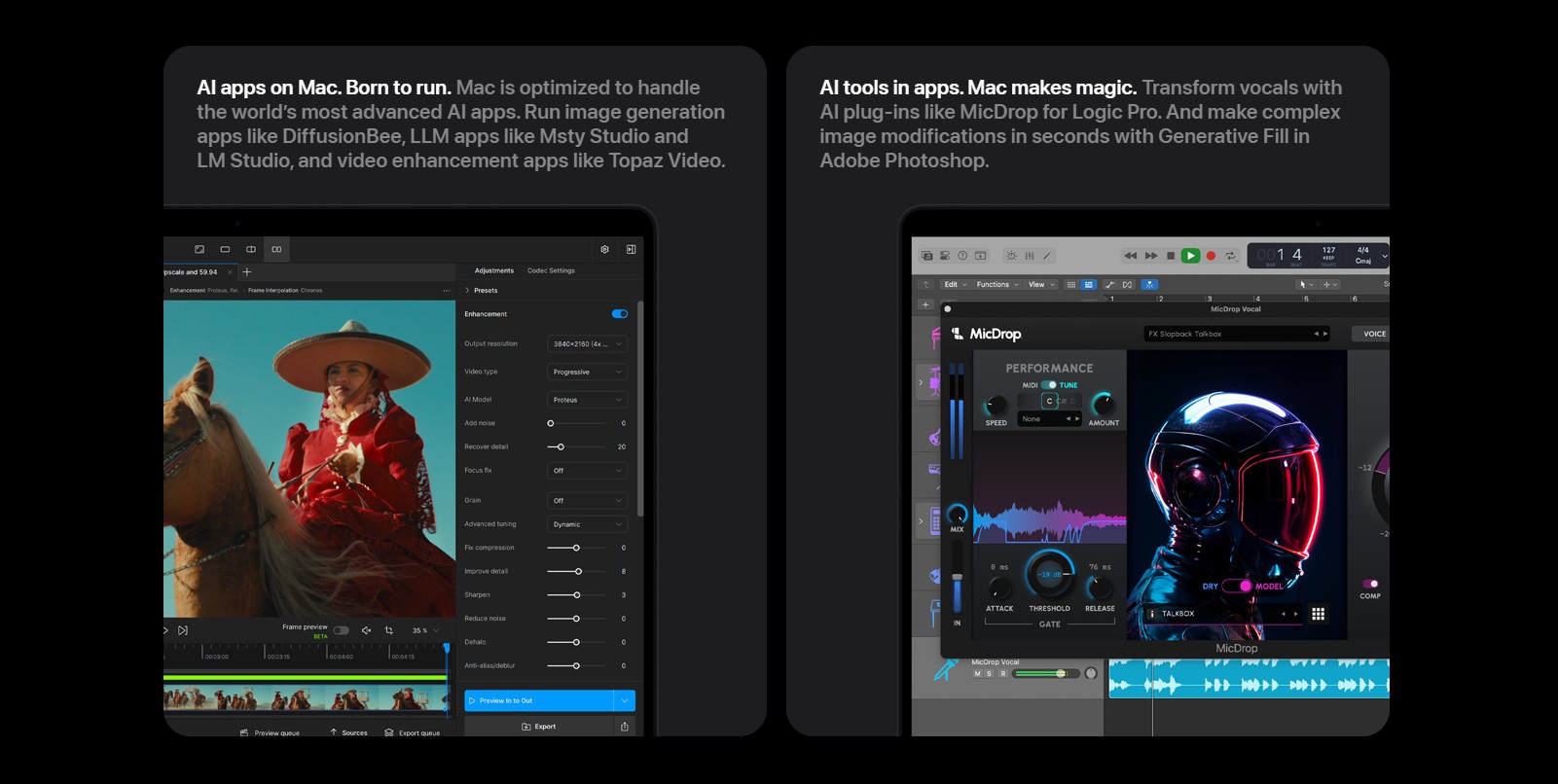Select the side-by-side view icon in Topaz
The width and height of the screenshot is (1558, 784).
[276, 250]
